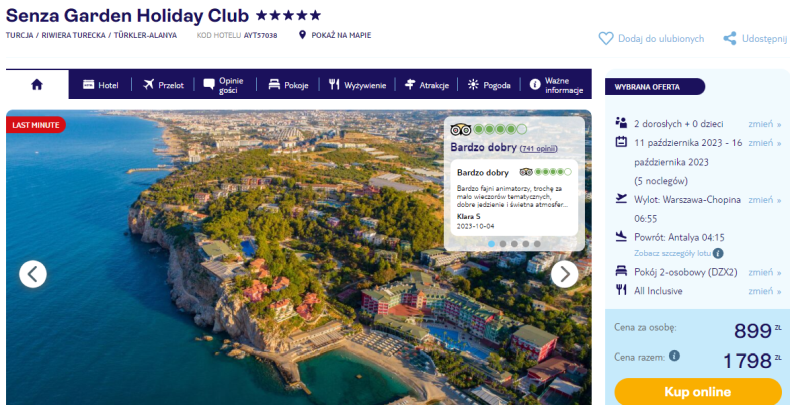This screenshot has width=790, height=405.
Task: Jump to third review carousel dot
Action: point(514,244)
